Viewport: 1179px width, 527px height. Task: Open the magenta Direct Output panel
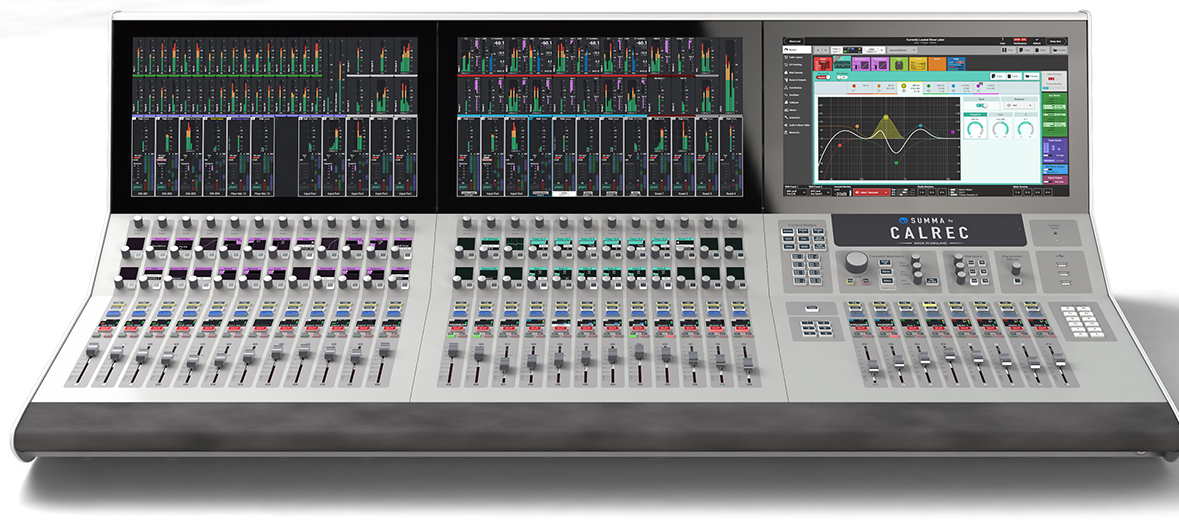pos(1055,180)
